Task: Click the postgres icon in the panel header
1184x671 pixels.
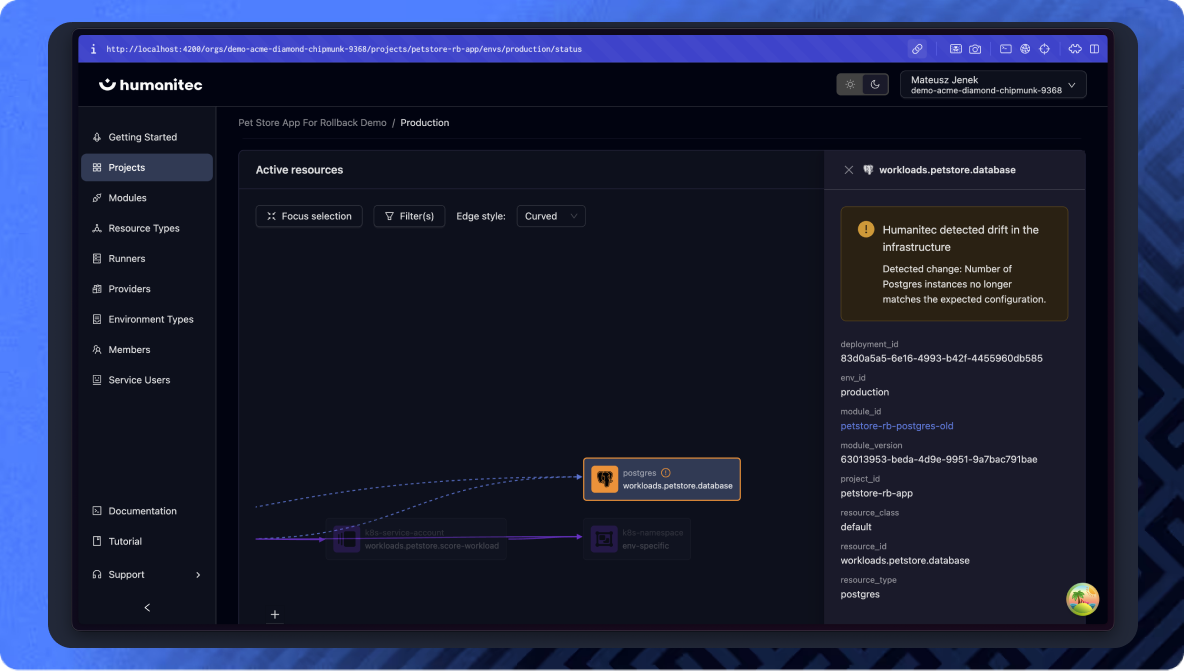Action: (868, 170)
